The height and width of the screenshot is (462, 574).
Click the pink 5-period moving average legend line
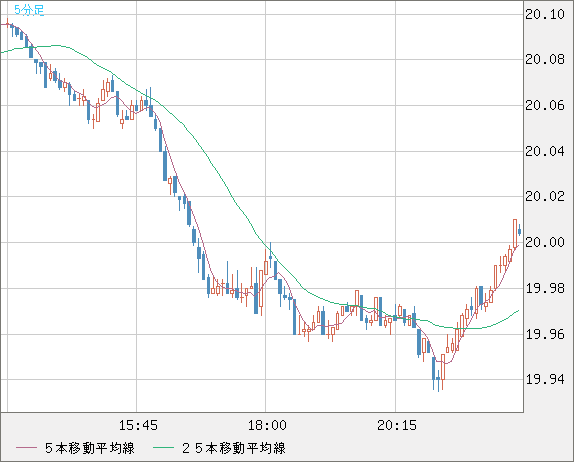pyautogui.click(x=26, y=448)
